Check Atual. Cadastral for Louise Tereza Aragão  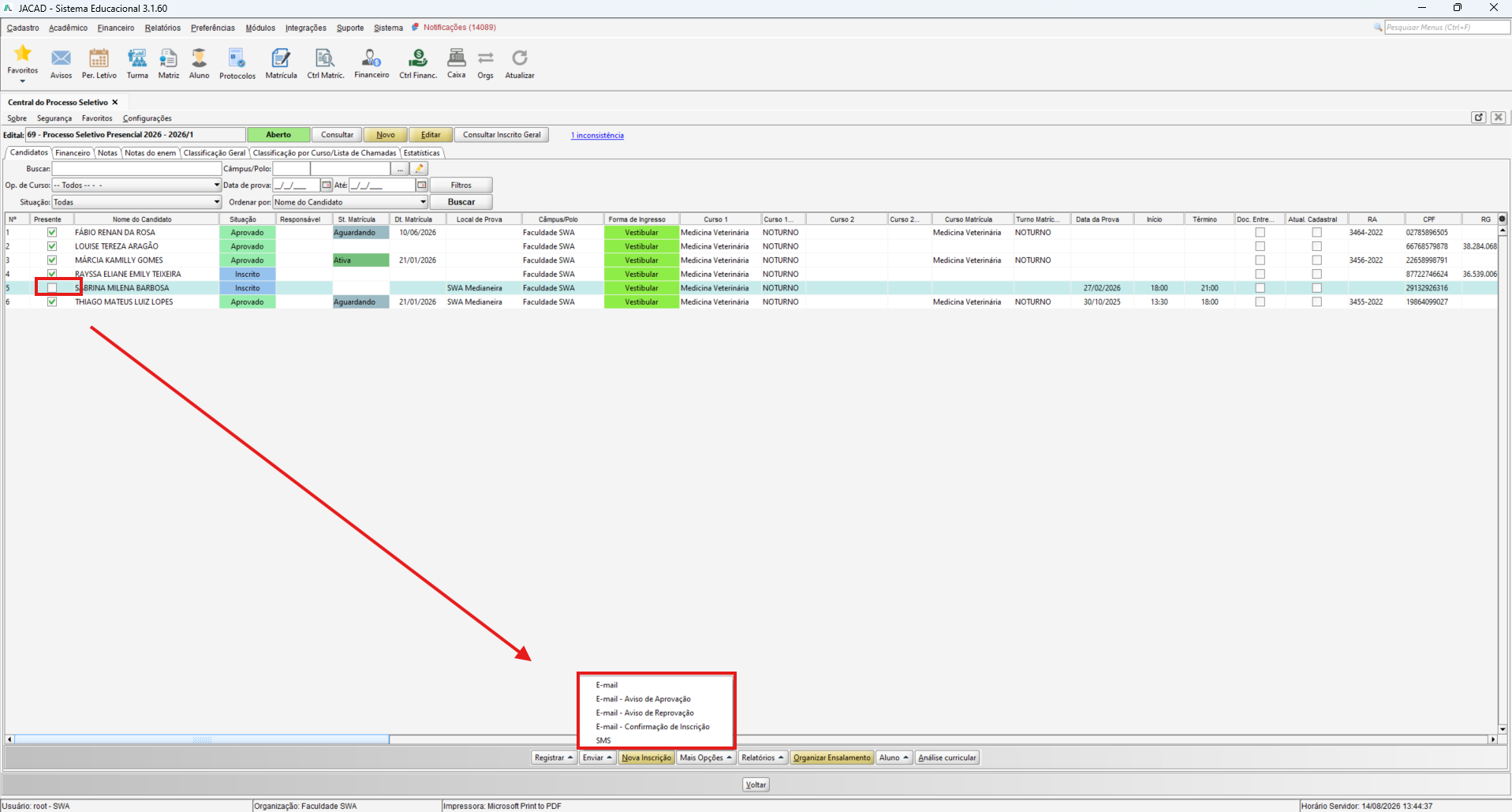(1316, 246)
